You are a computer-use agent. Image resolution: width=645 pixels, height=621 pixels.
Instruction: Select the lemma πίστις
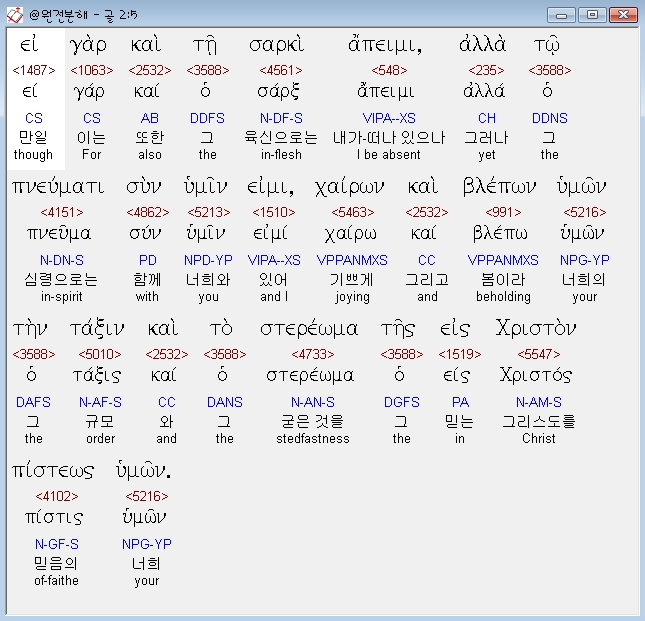[54, 517]
